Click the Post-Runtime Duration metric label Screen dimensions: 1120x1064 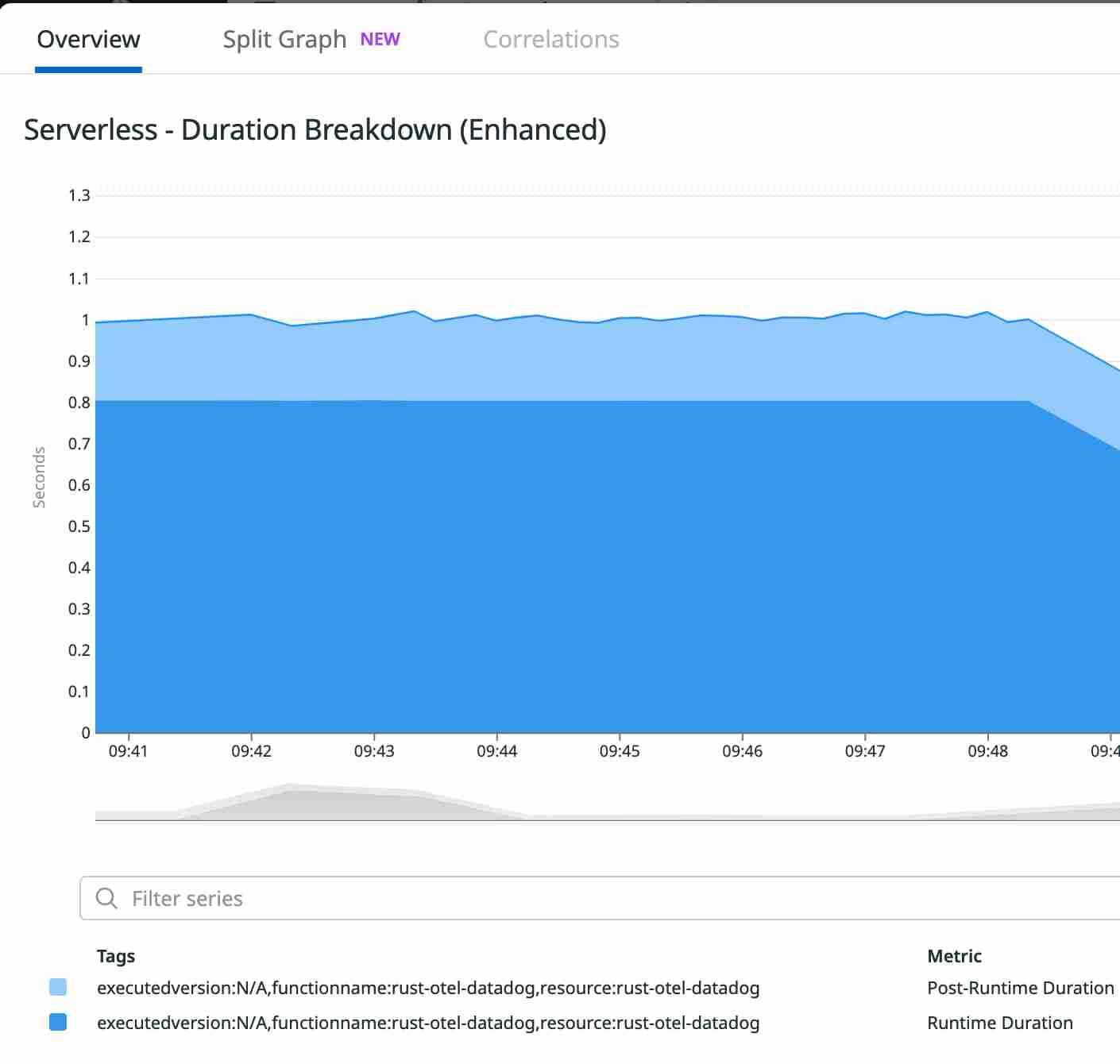[1019, 988]
